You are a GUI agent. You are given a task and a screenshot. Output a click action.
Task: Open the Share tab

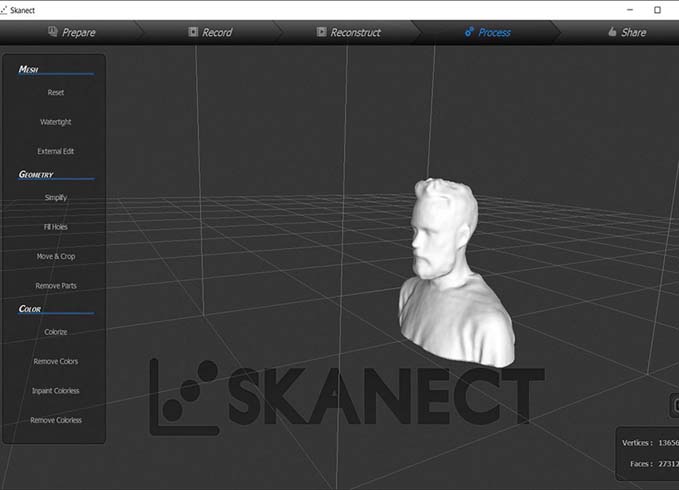tap(627, 32)
